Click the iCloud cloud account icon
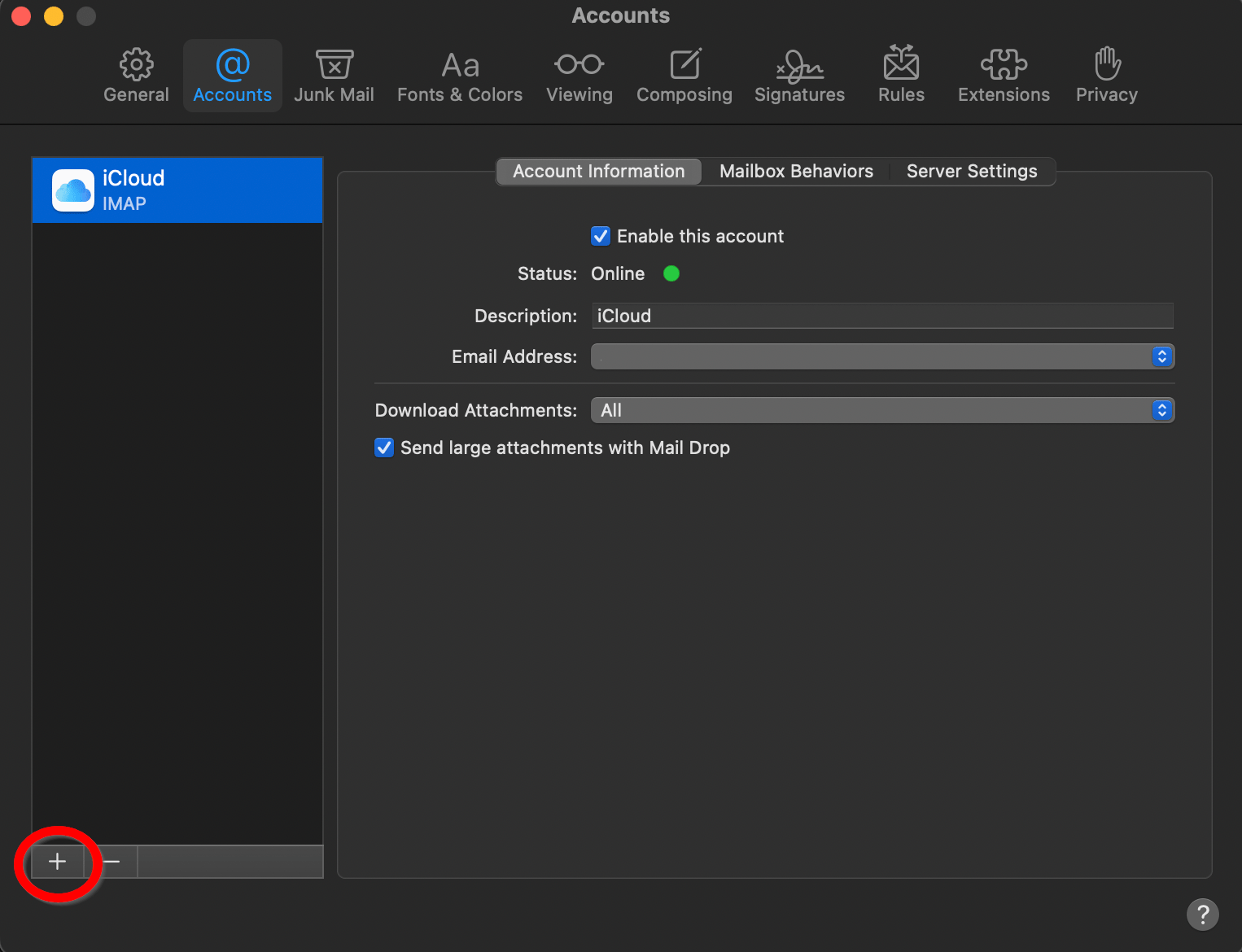 [x=73, y=190]
